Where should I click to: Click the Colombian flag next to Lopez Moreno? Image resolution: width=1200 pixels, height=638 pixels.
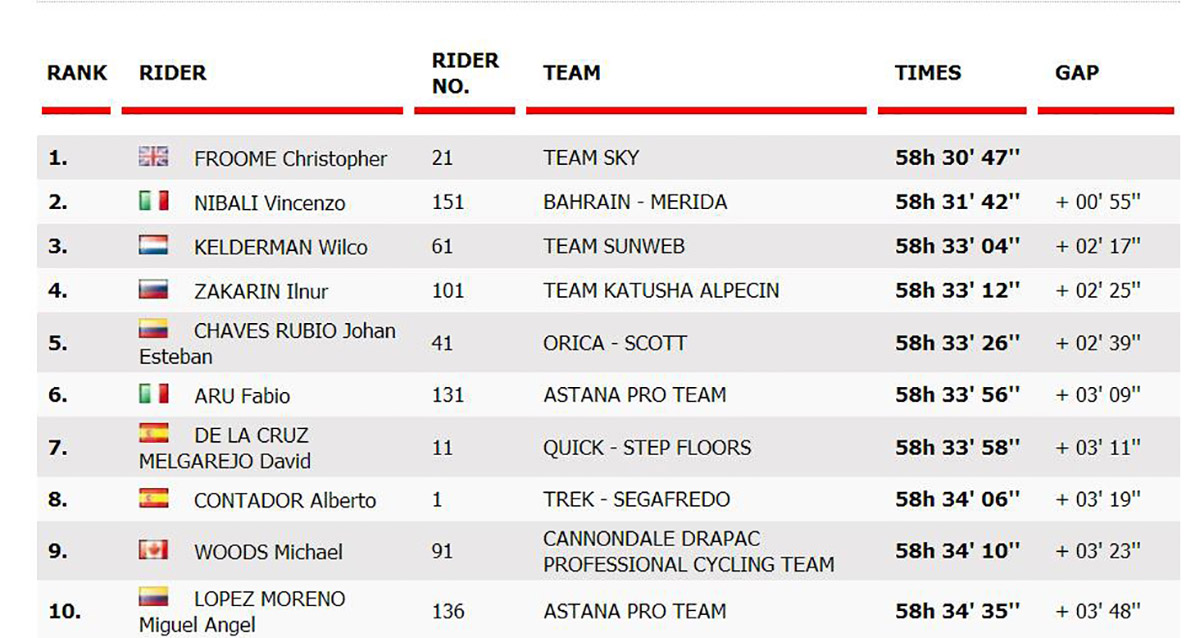tap(153, 597)
